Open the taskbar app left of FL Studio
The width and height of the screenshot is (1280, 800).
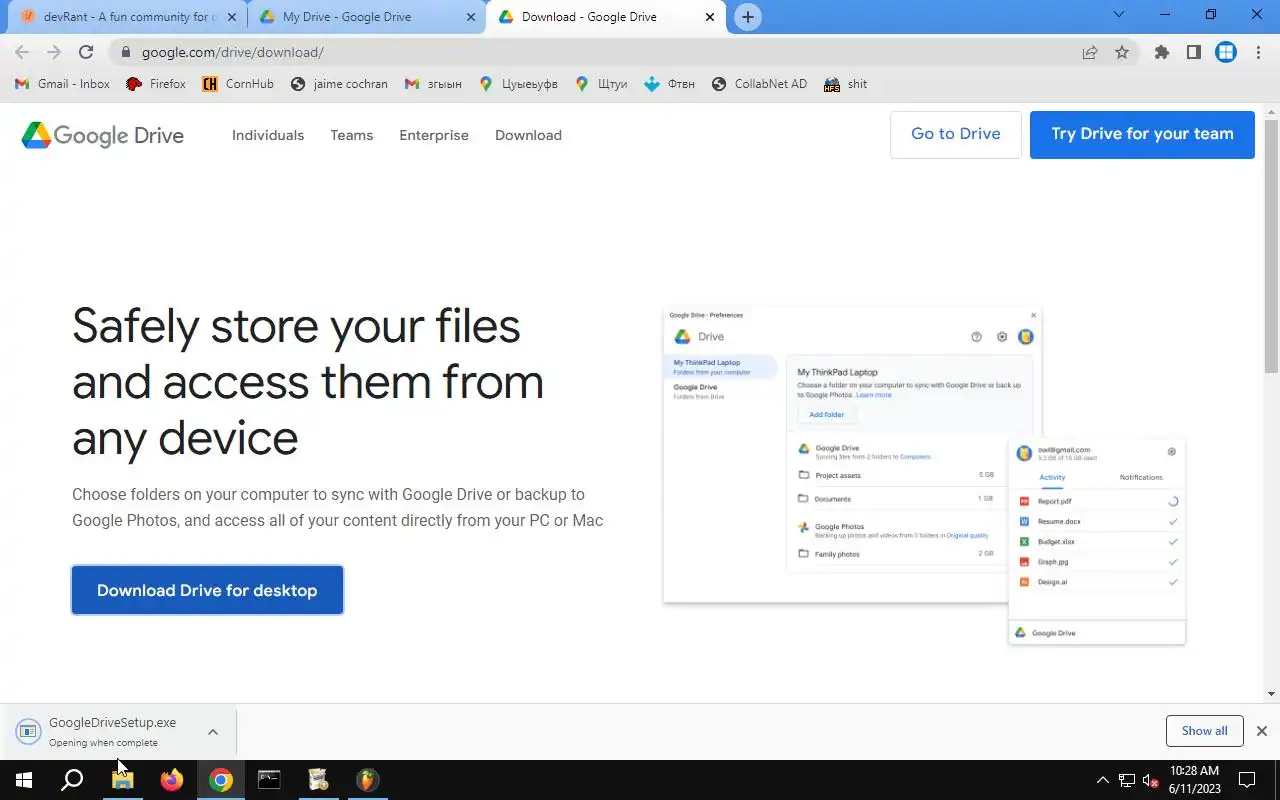(318, 780)
